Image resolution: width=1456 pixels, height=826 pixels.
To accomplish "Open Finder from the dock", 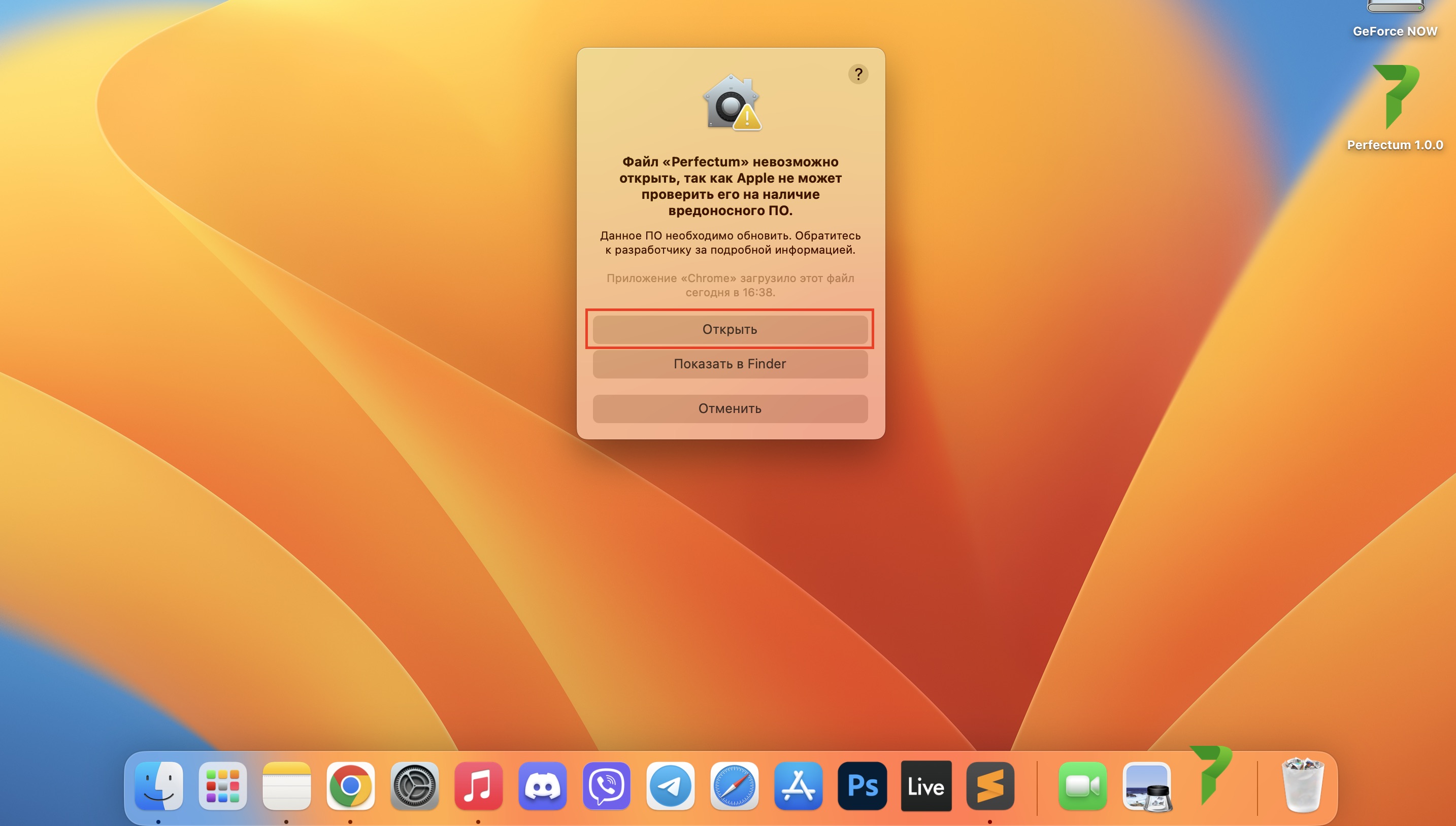I will [159, 786].
